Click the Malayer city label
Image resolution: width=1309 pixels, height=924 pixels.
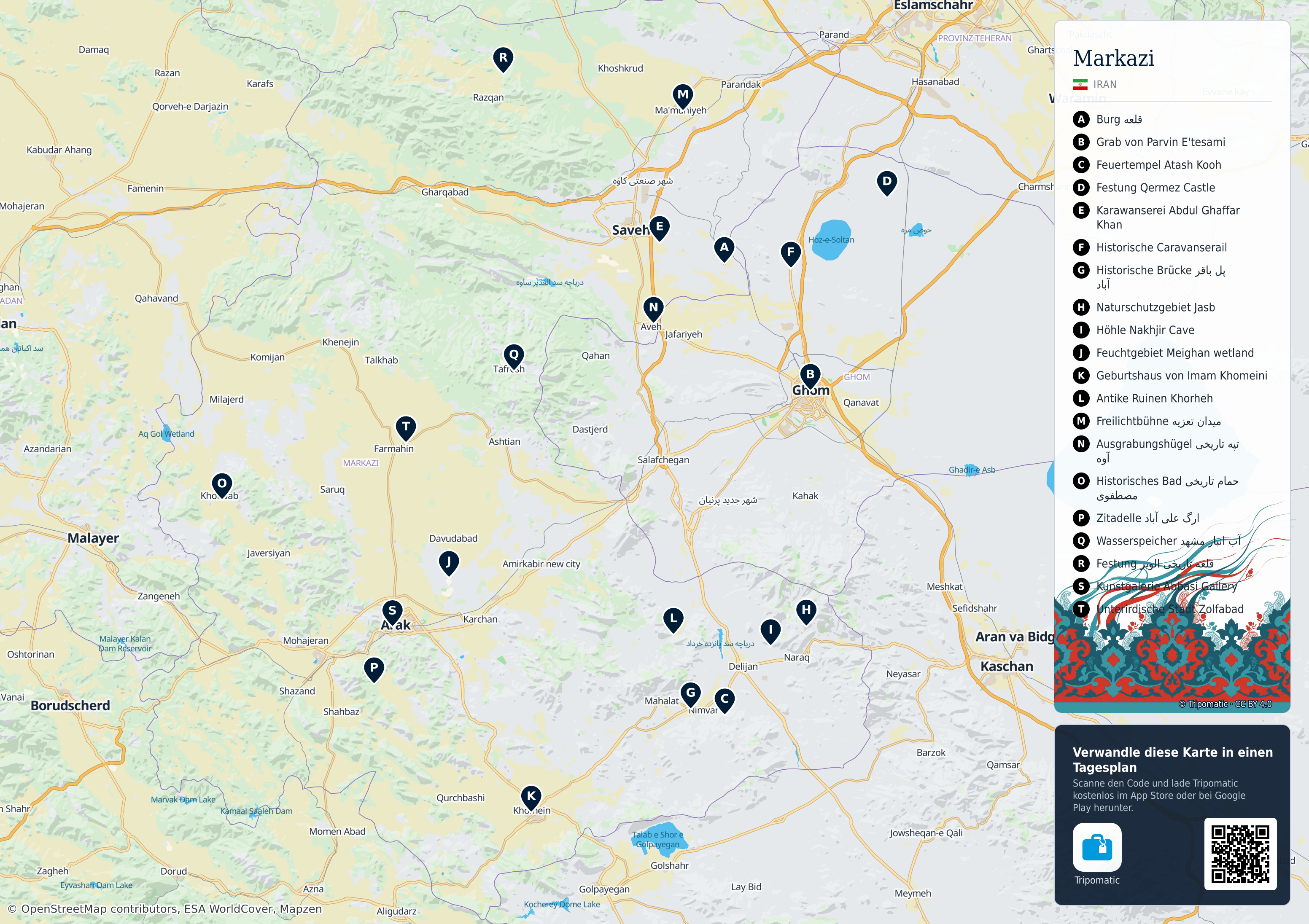94,538
